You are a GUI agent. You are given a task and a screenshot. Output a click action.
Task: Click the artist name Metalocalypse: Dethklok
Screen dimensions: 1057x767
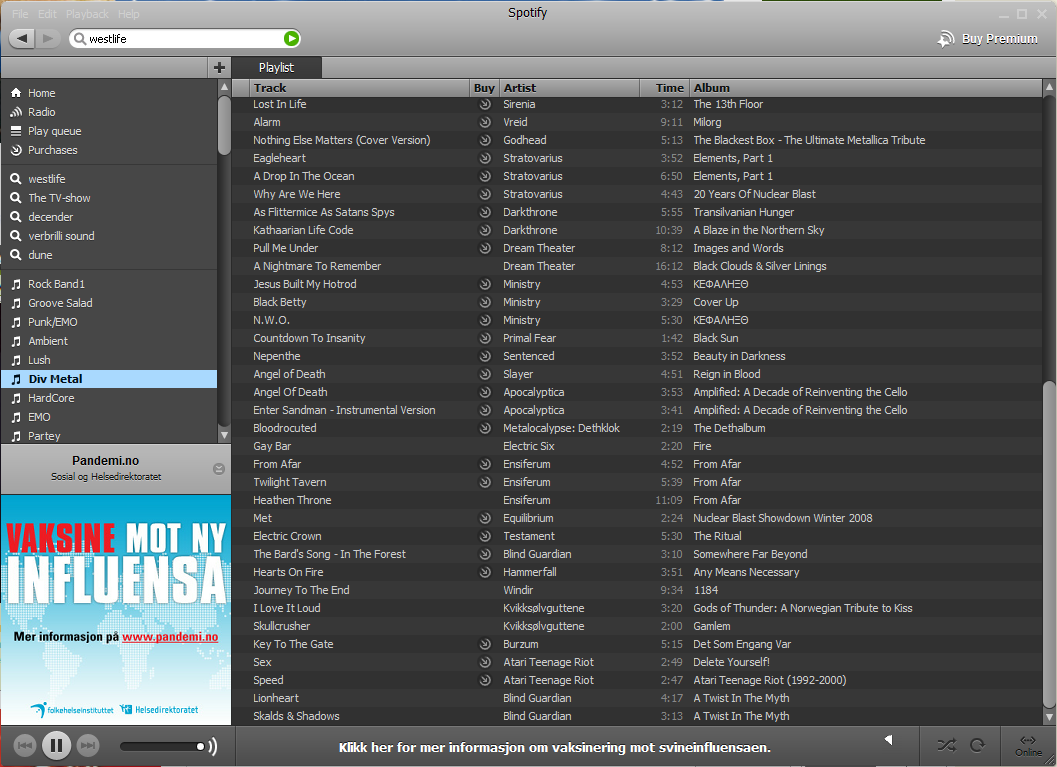click(562, 428)
